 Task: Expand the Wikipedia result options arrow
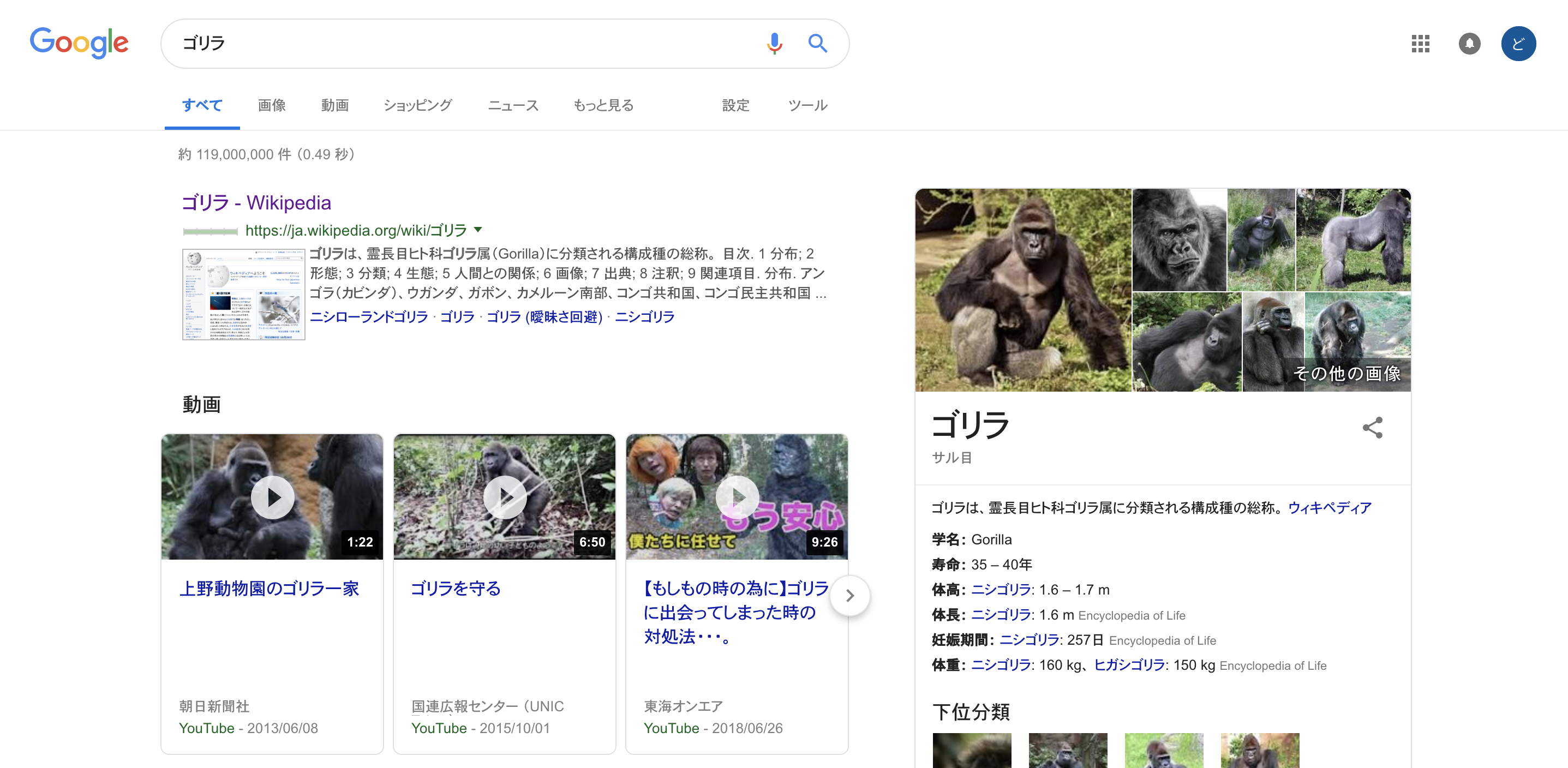478,230
